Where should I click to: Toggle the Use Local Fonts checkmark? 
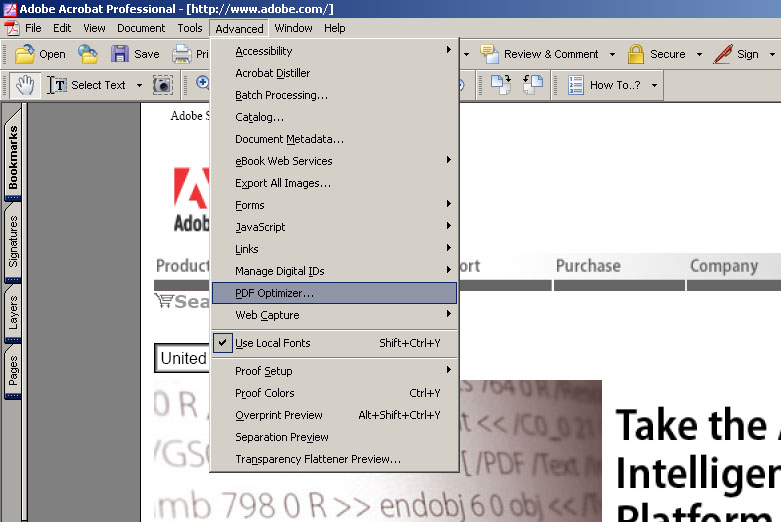pyautogui.click(x=223, y=343)
